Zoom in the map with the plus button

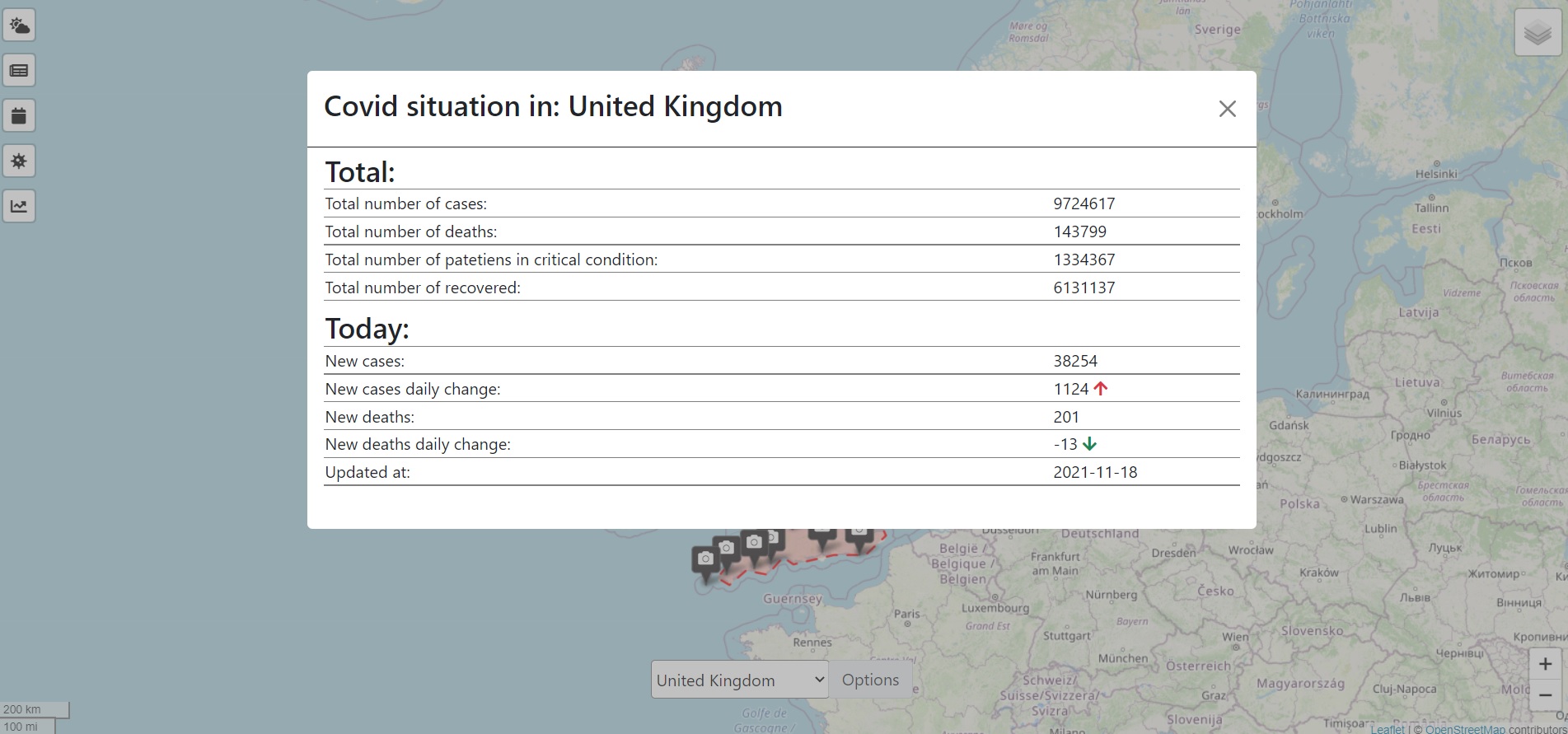pyautogui.click(x=1545, y=664)
